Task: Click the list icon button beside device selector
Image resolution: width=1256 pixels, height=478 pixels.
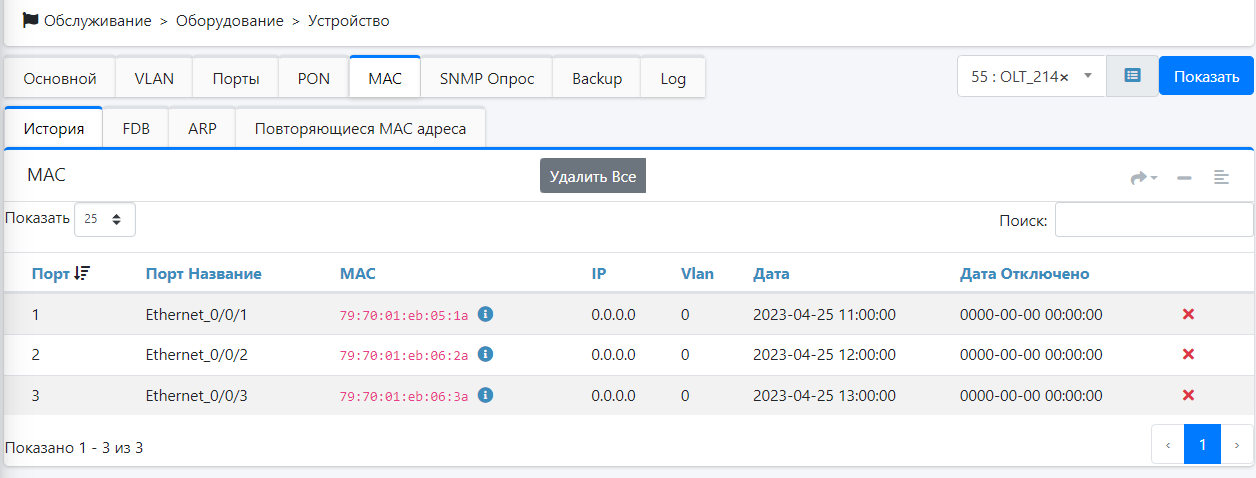Action: (1132, 76)
